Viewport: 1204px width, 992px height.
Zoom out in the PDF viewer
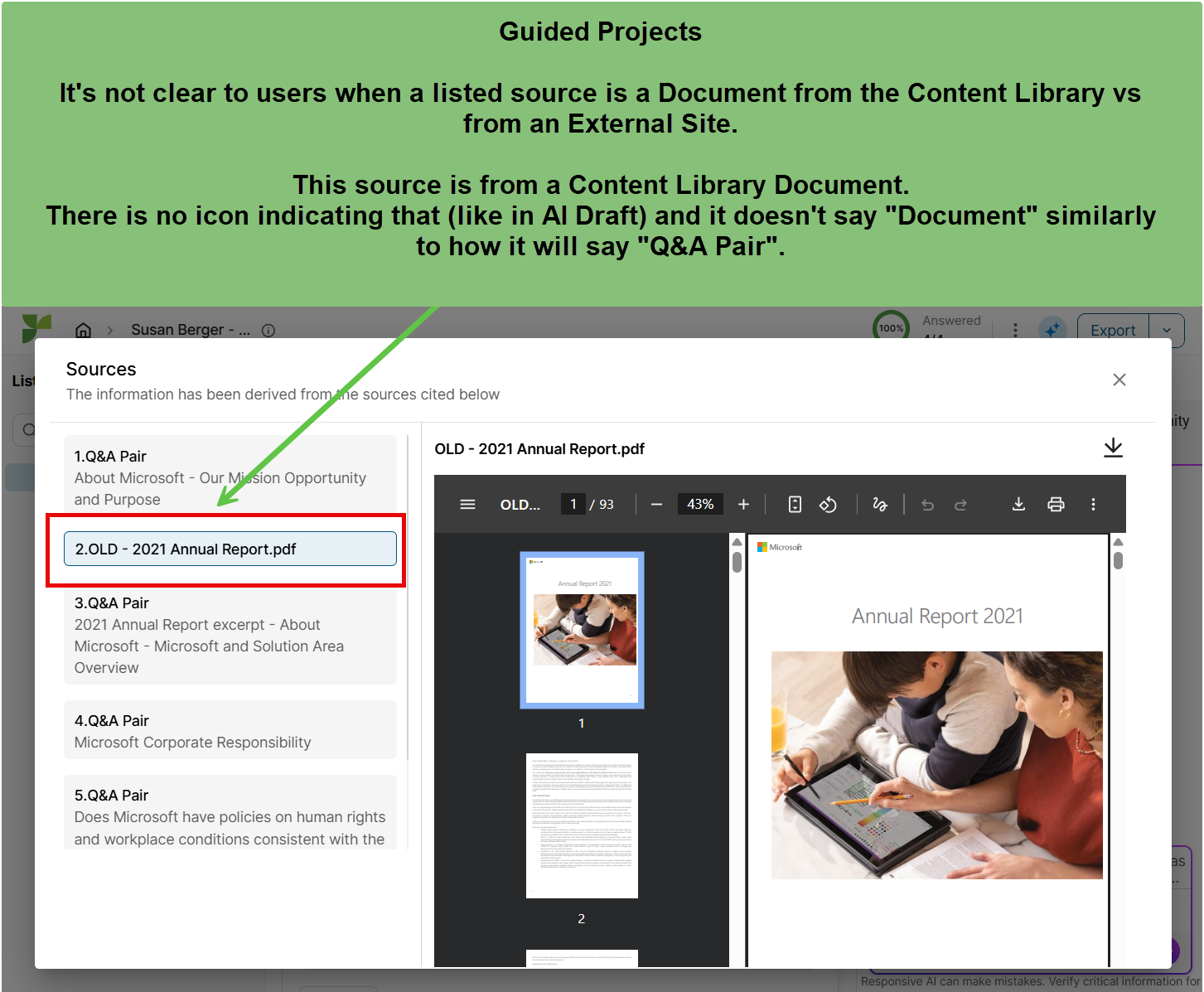pos(656,504)
